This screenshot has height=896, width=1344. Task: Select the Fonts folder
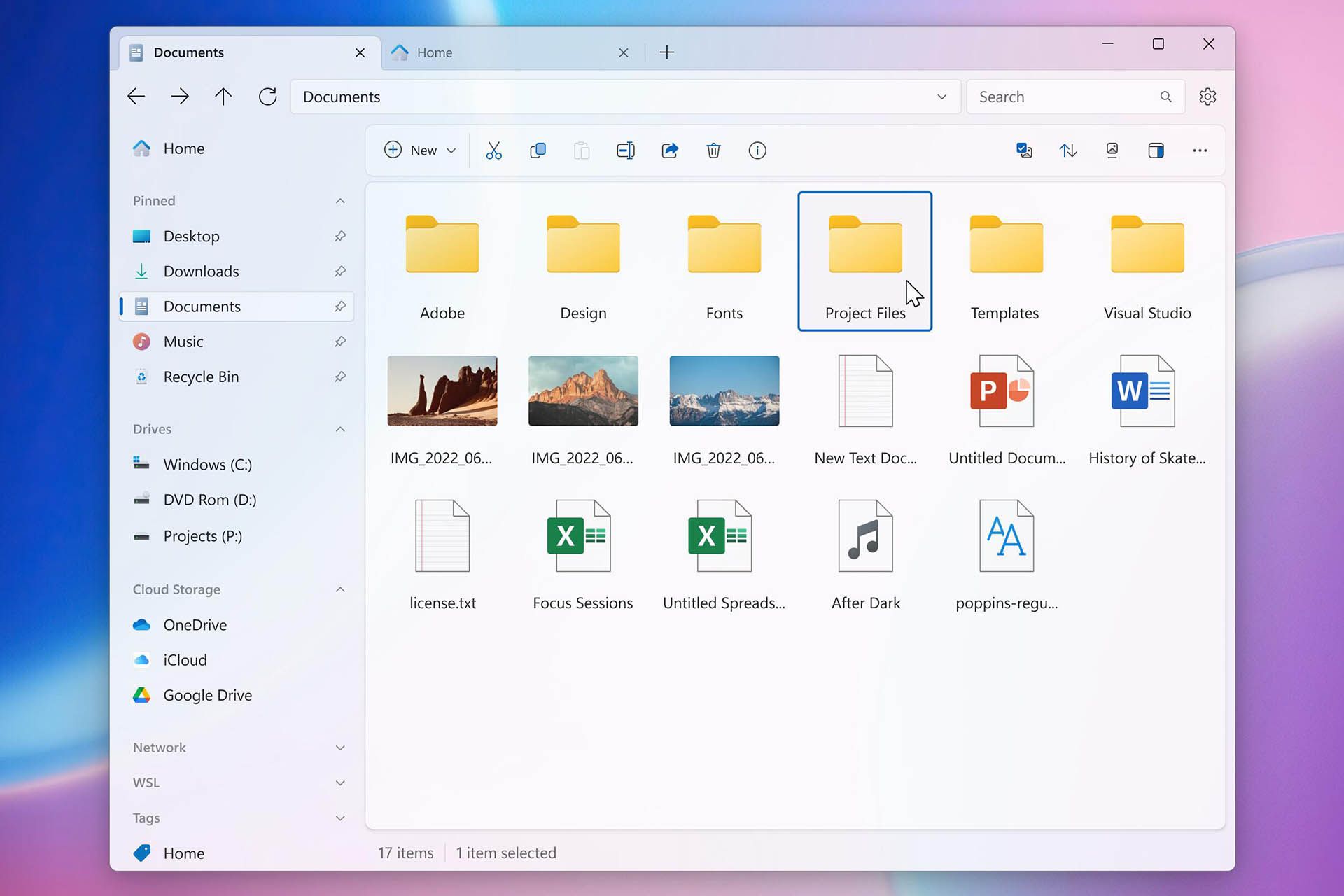tap(724, 261)
